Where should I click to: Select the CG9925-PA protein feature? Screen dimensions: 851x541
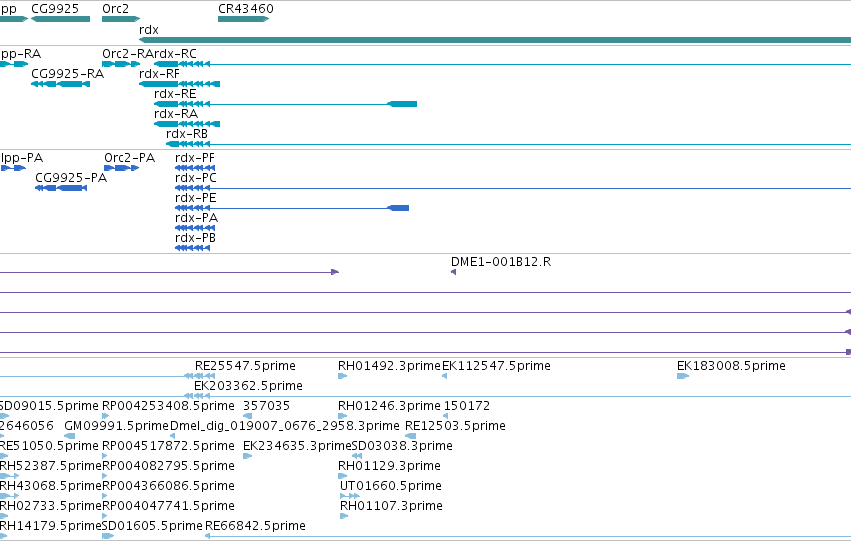click(x=61, y=188)
